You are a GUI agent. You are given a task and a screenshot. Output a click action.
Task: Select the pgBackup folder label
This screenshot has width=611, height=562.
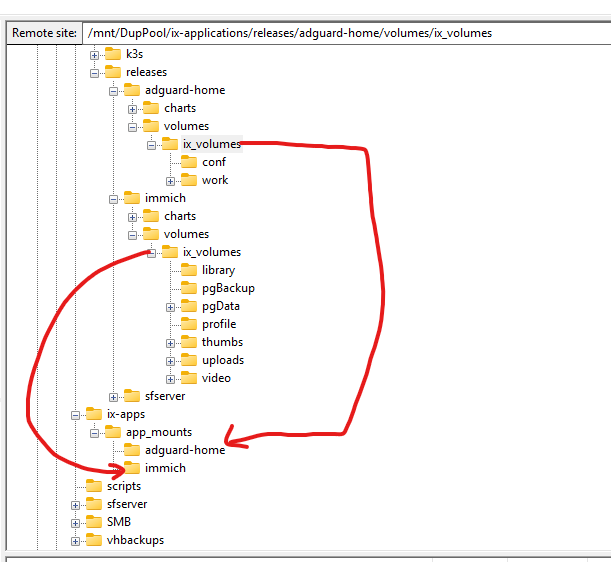pos(228,288)
